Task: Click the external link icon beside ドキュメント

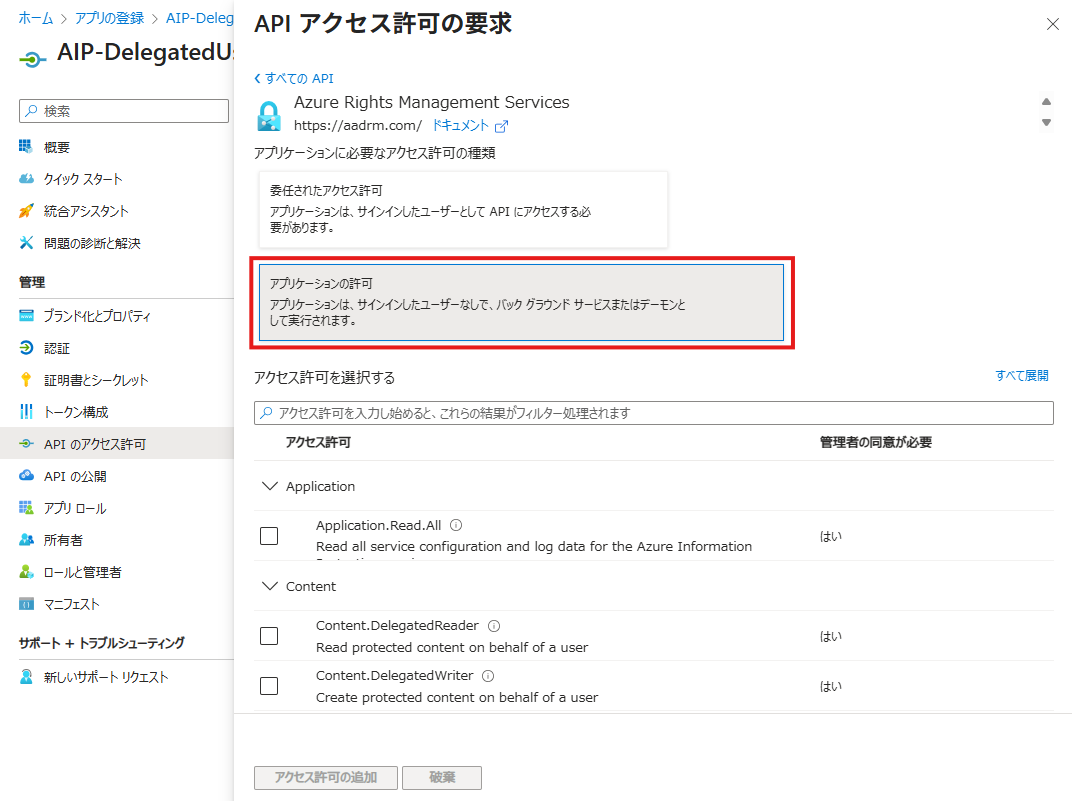Action: pyautogui.click(x=501, y=126)
